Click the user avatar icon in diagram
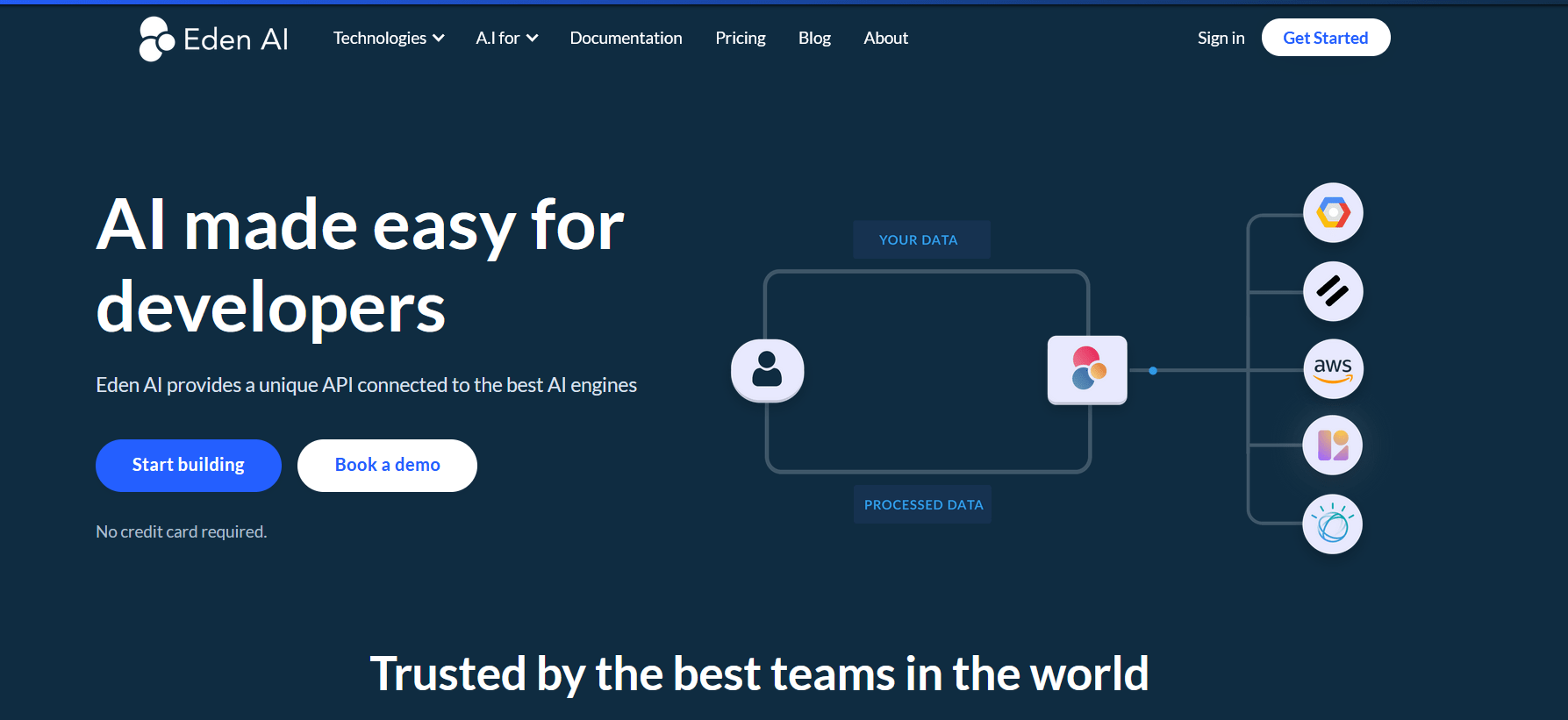 [767, 370]
